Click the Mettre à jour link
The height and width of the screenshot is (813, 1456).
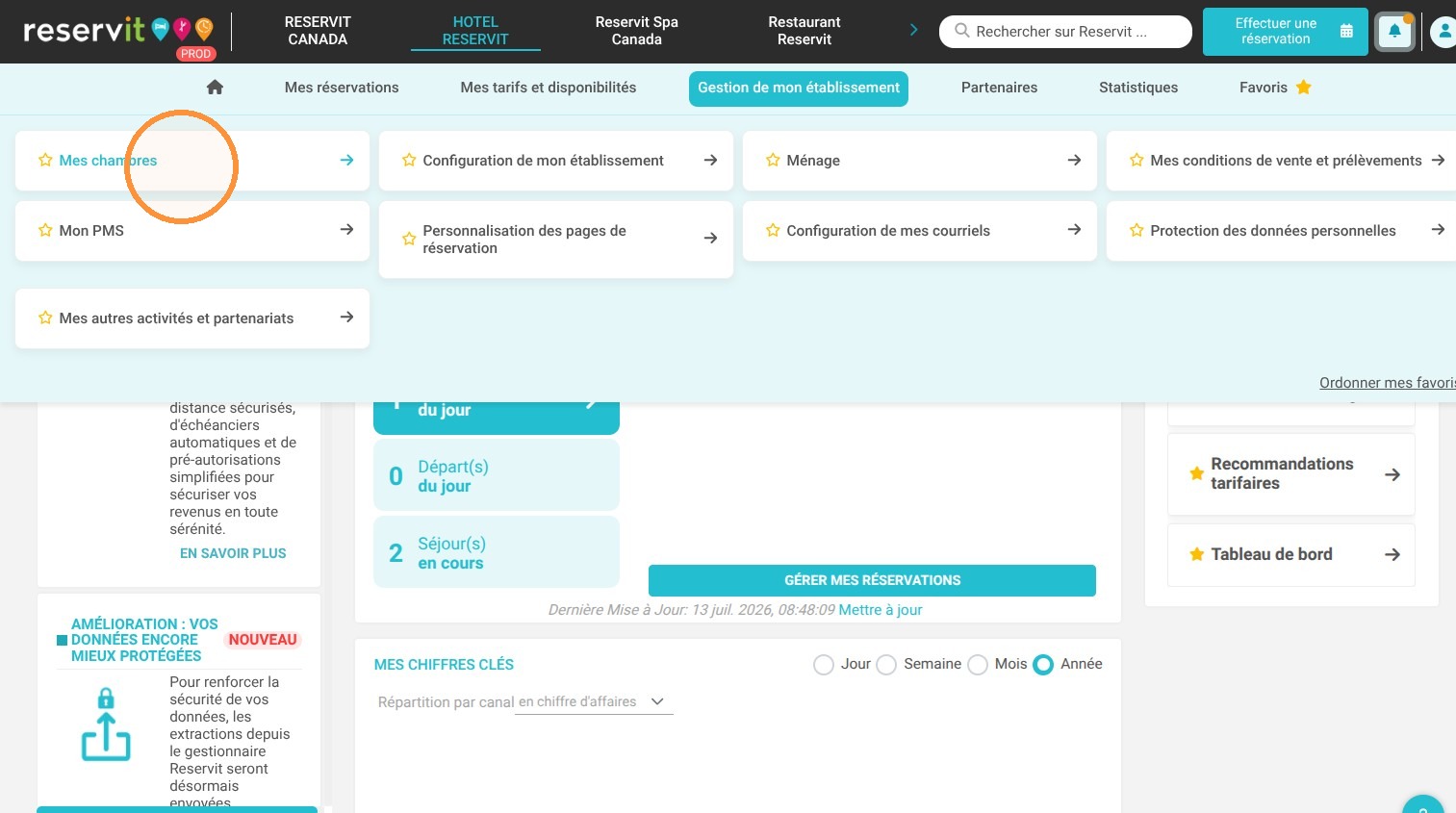pyautogui.click(x=881, y=610)
